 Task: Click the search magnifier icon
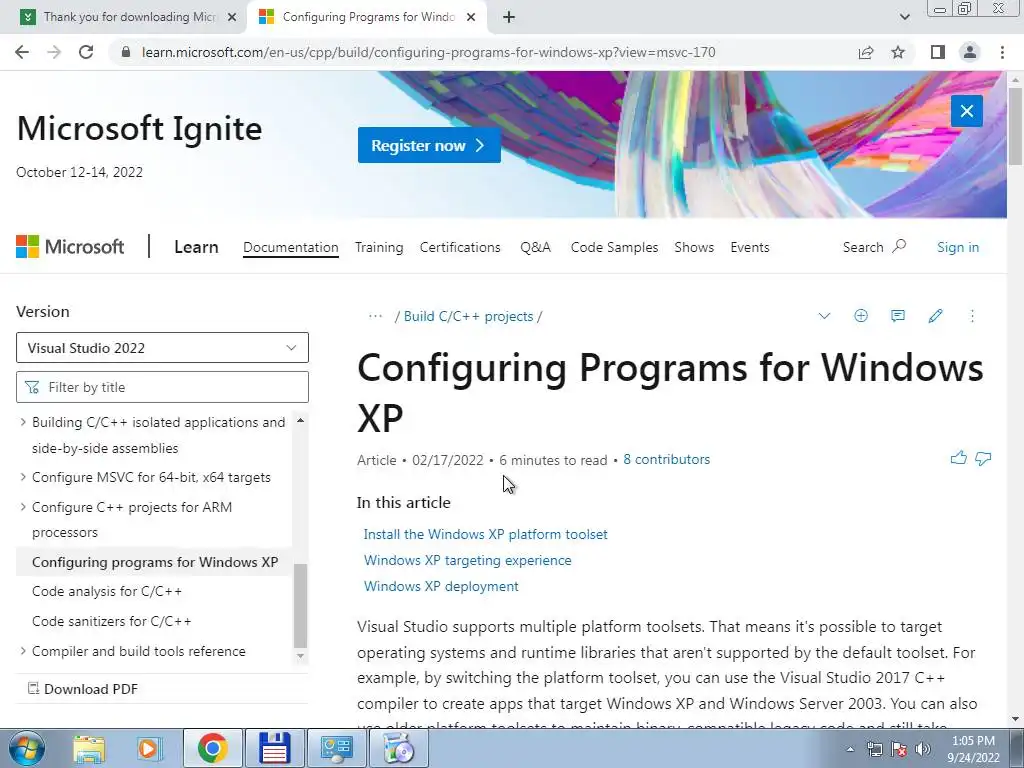pyautogui.click(x=899, y=246)
